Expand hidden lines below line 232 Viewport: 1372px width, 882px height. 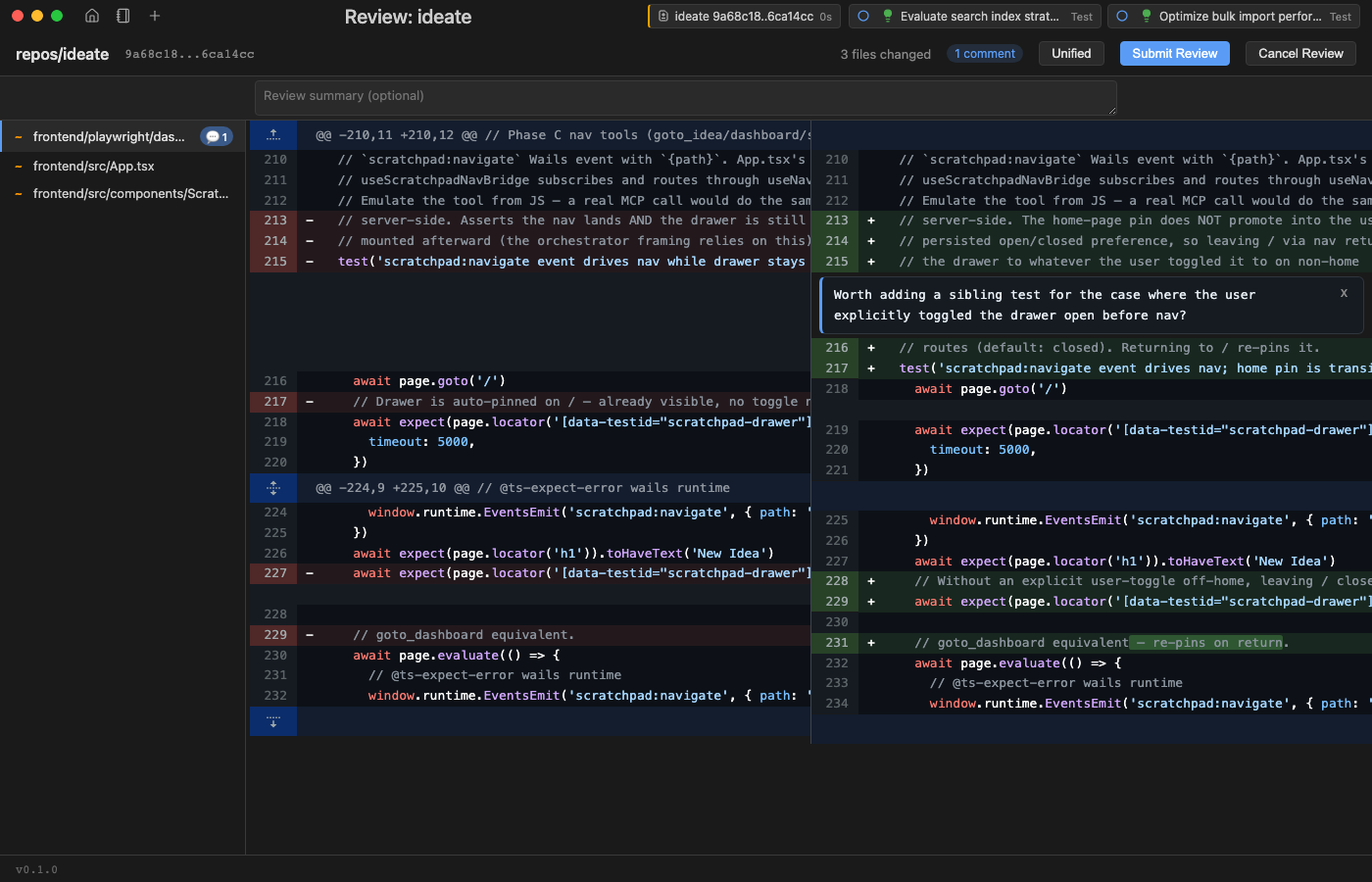(x=273, y=721)
